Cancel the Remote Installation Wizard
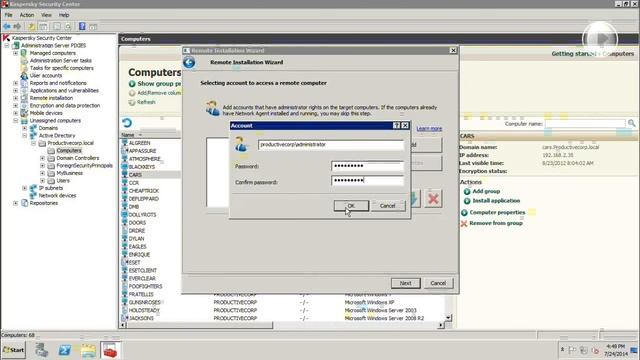 point(438,283)
